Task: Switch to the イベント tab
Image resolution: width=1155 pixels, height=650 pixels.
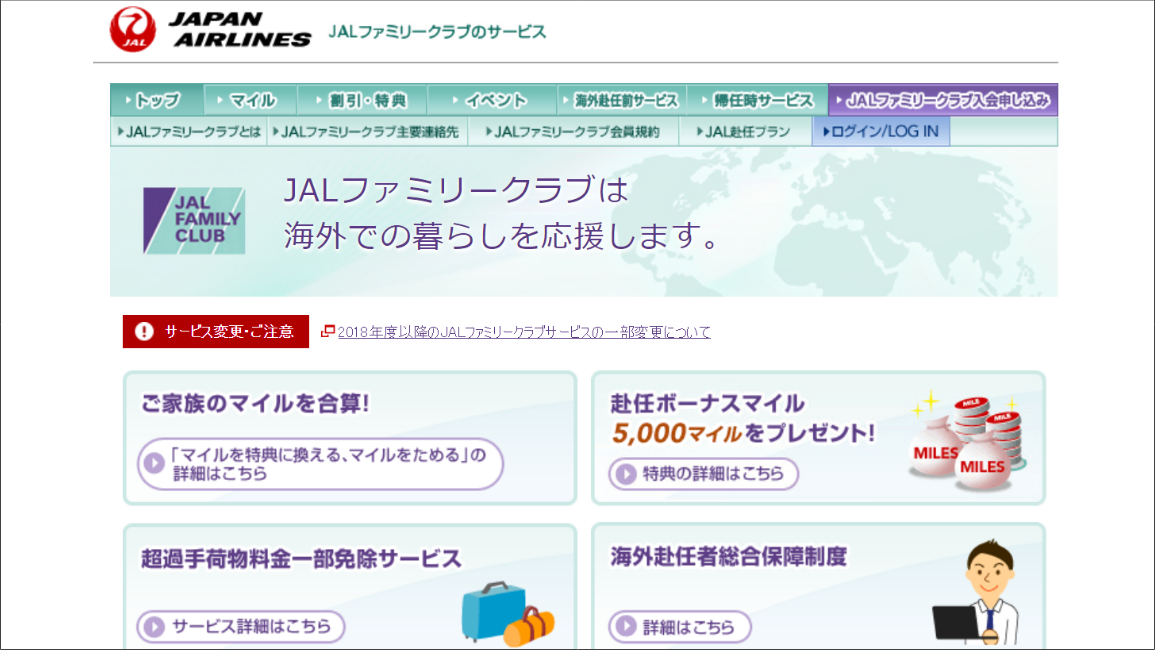Action: point(492,99)
